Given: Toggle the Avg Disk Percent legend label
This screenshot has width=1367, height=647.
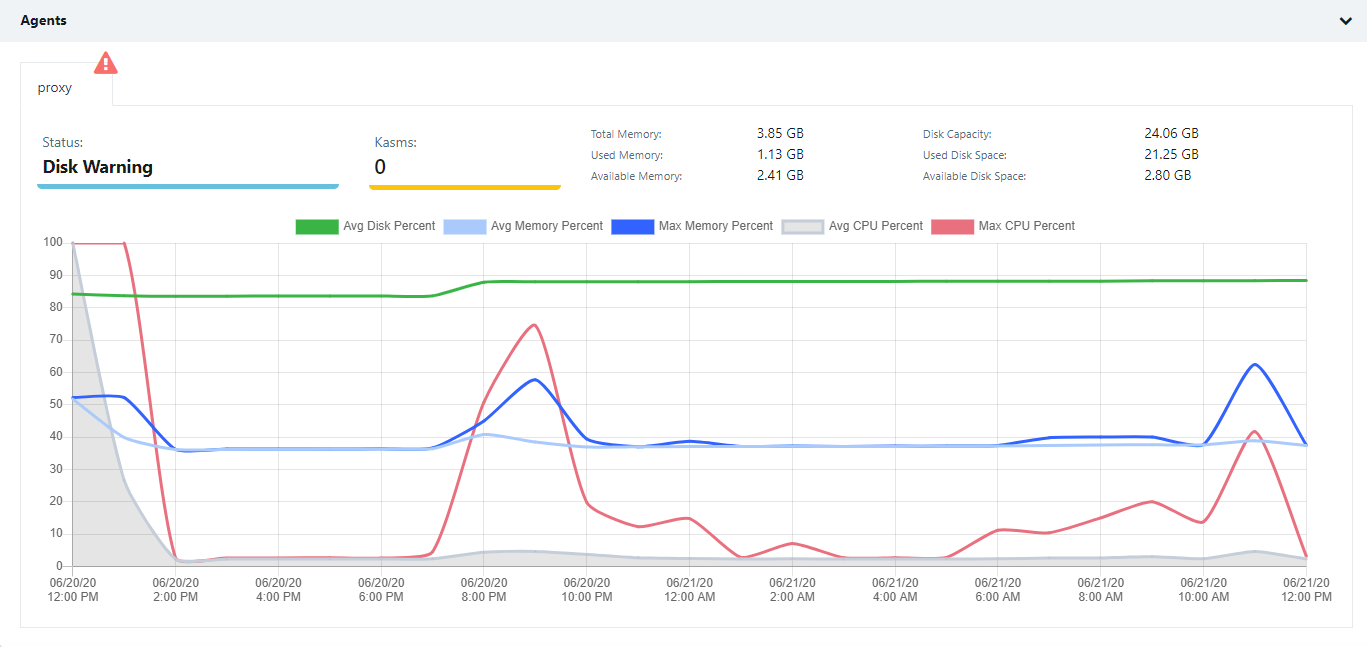Looking at the screenshot, I should pos(389,226).
